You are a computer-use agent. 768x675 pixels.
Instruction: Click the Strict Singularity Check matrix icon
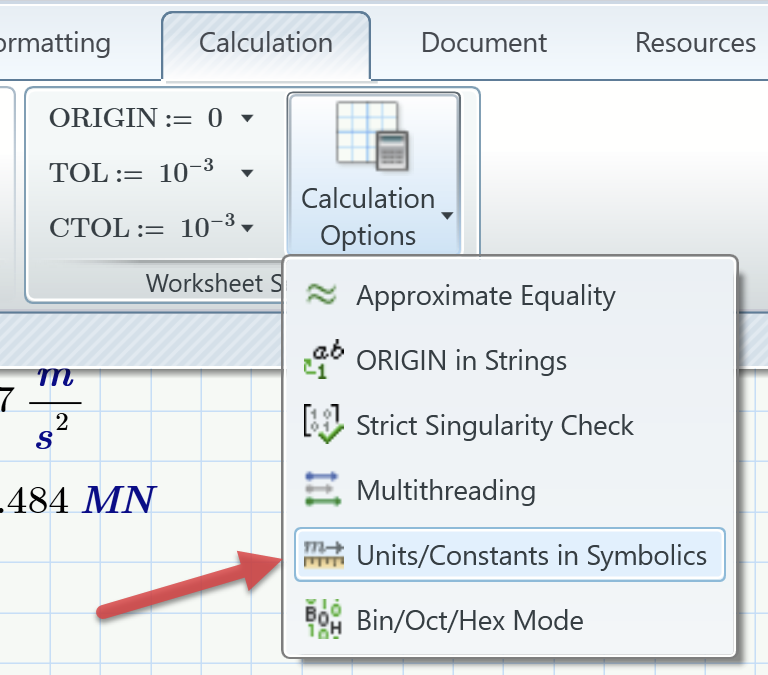pos(323,424)
